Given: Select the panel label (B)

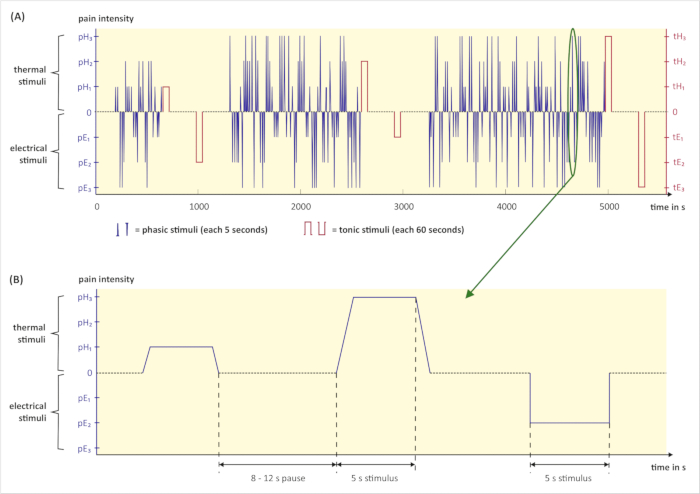Looking at the screenshot, I should 17,279.
